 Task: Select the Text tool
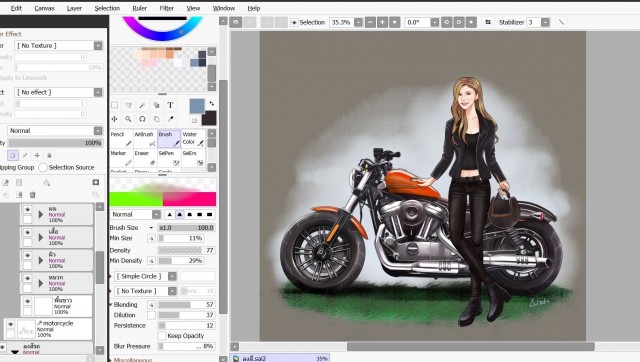click(170, 105)
